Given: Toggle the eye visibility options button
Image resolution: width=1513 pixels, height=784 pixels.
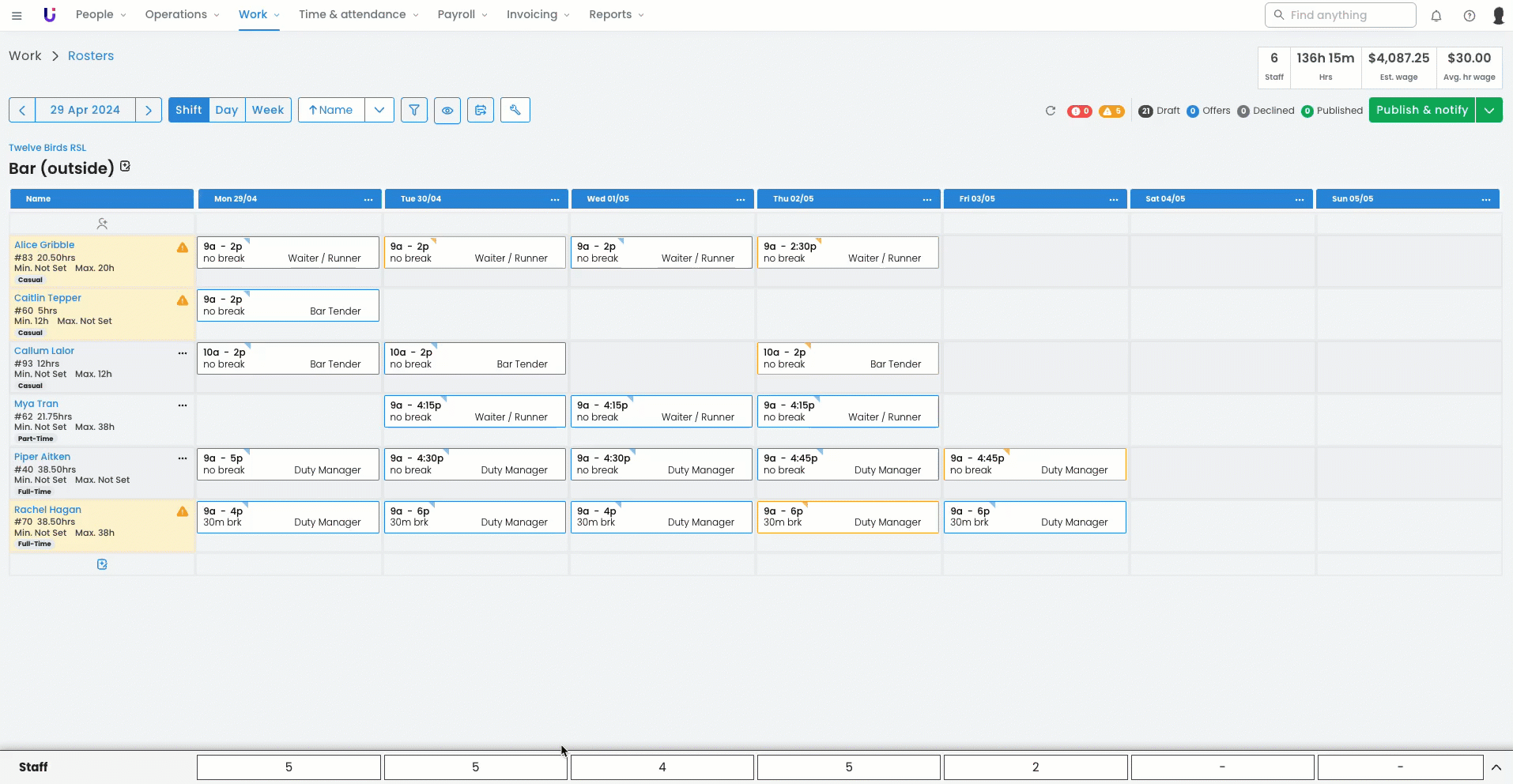Looking at the screenshot, I should (447, 110).
